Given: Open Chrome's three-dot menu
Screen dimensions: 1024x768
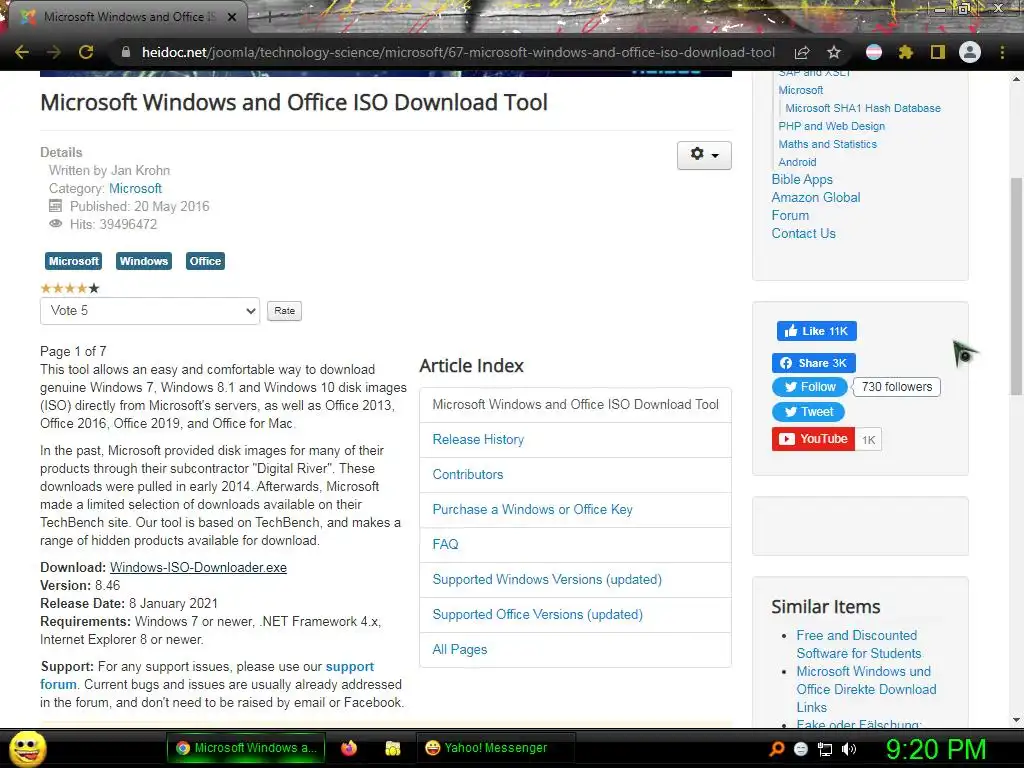Looking at the screenshot, I should point(1002,52).
